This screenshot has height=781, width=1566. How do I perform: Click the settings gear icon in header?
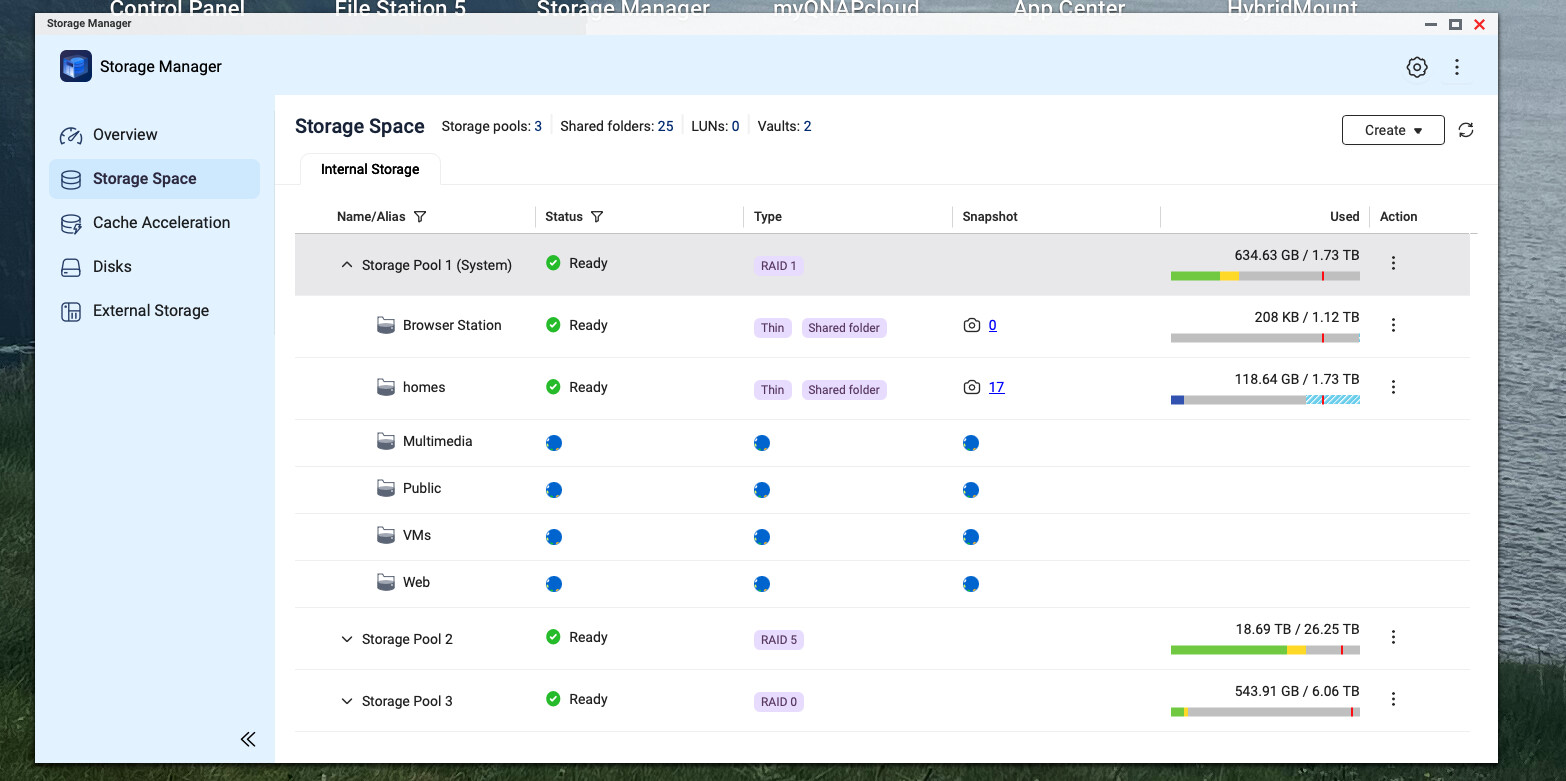click(1416, 67)
